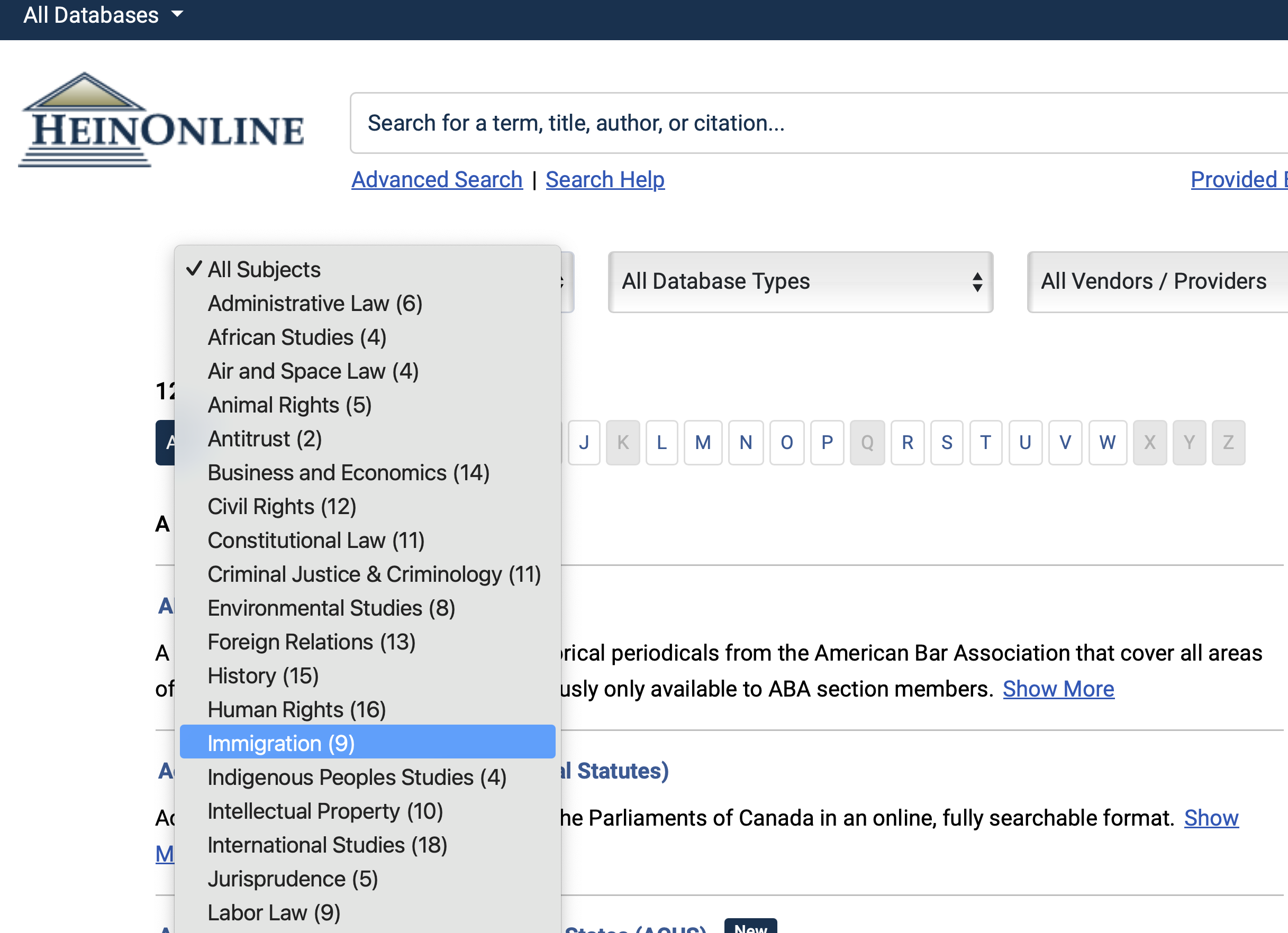This screenshot has height=933, width=1288.
Task: Click the disabled letter Y button
Action: click(1189, 443)
